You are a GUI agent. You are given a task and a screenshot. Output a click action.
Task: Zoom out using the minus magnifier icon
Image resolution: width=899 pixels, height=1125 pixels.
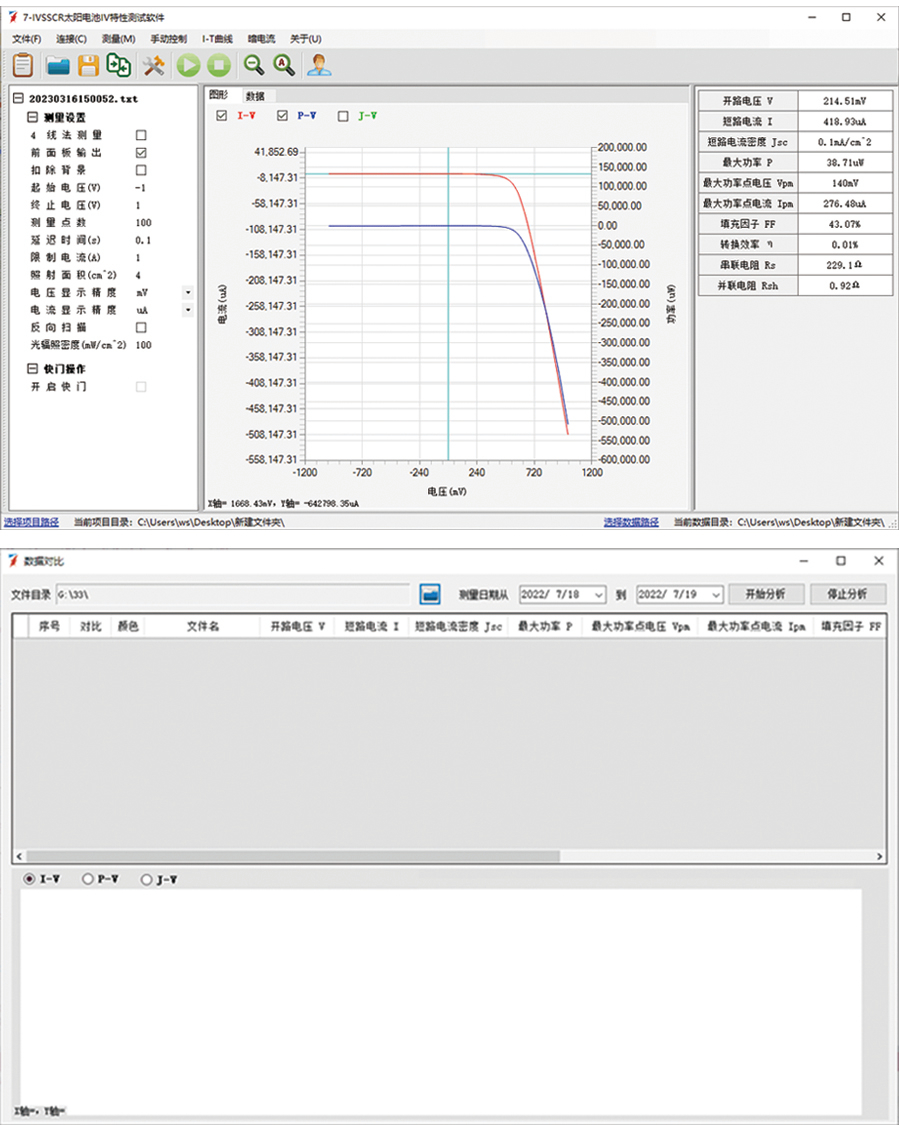[254, 65]
